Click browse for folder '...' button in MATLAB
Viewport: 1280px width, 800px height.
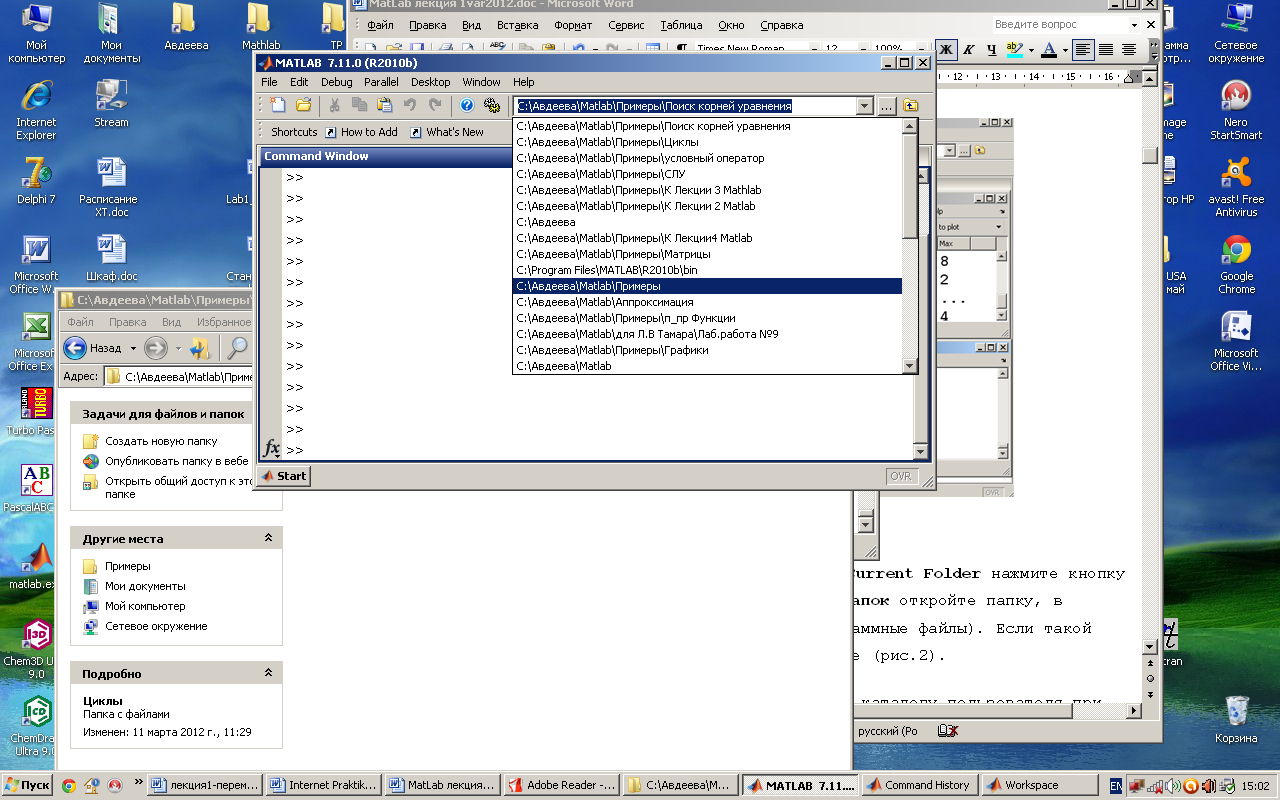point(887,106)
